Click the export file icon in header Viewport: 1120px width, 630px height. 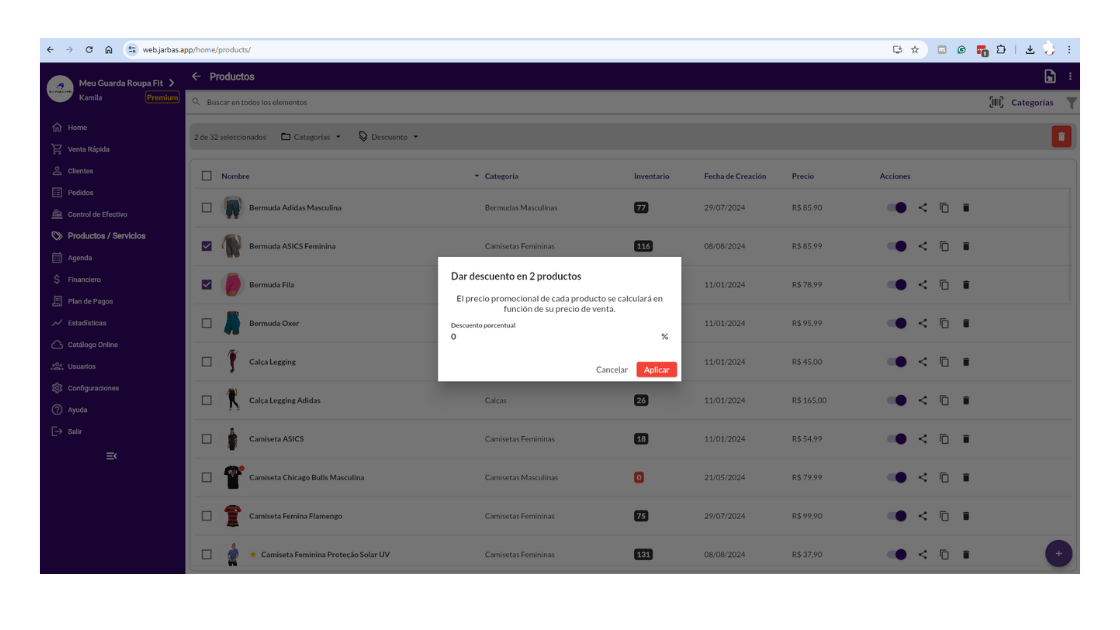click(1049, 77)
